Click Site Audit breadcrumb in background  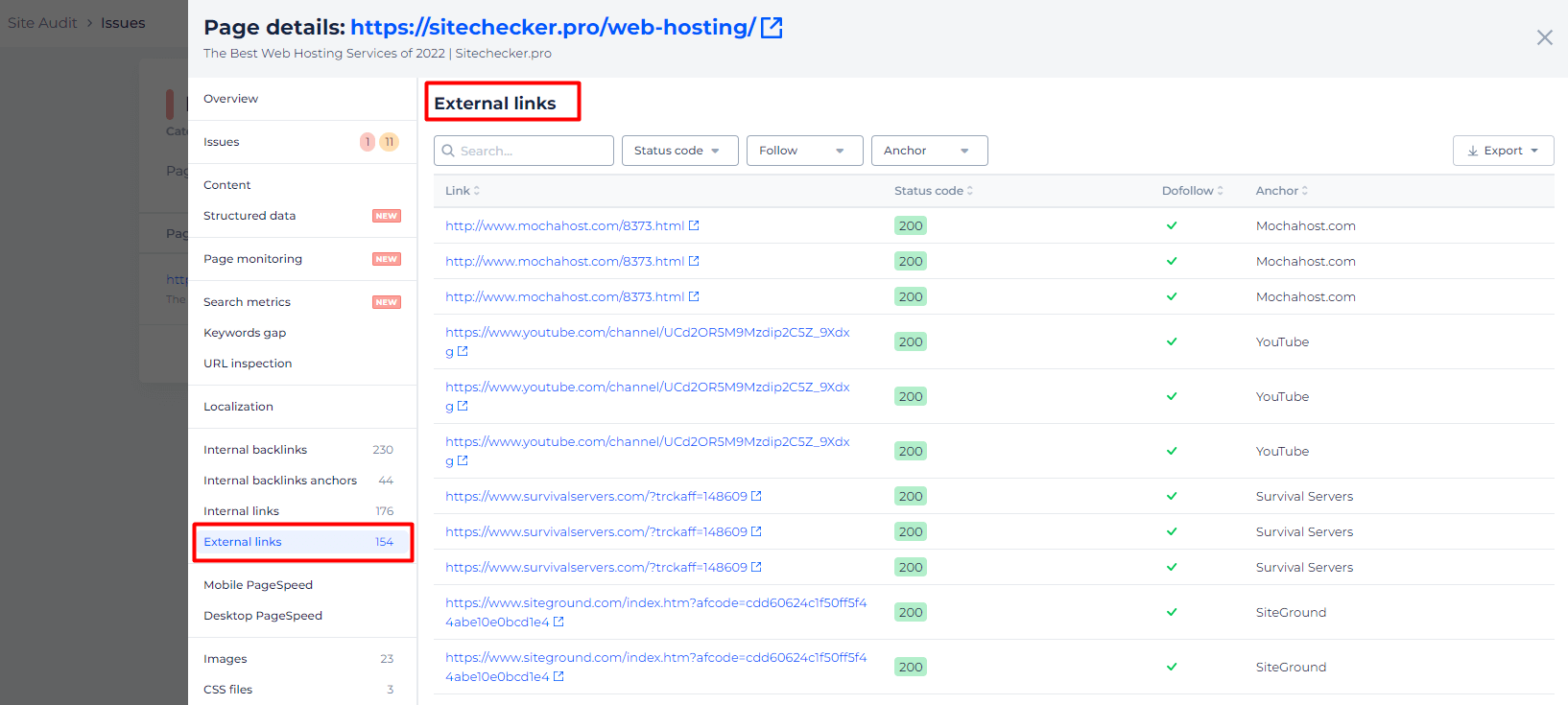(x=42, y=23)
